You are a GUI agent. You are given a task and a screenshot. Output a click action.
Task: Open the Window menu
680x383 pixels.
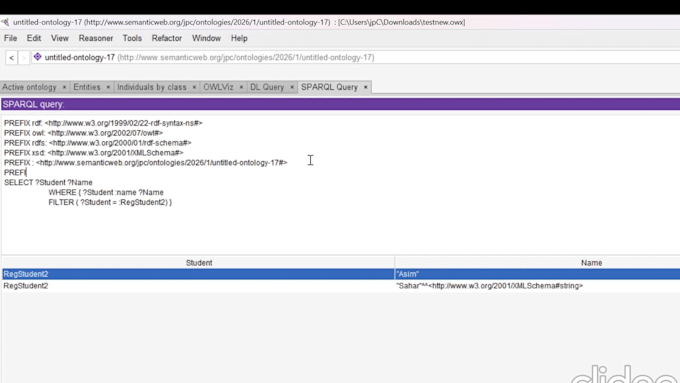(x=206, y=38)
